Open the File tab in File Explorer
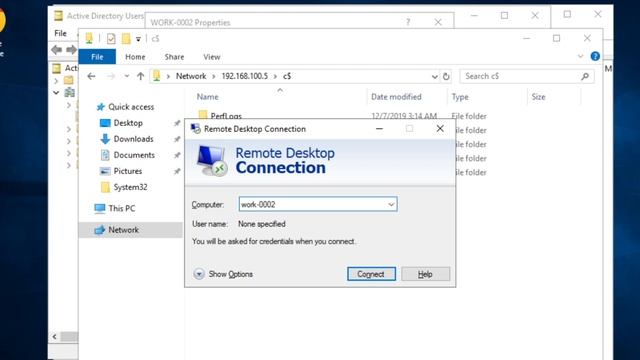The width and height of the screenshot is (640, 360). (x=97, y=57)
